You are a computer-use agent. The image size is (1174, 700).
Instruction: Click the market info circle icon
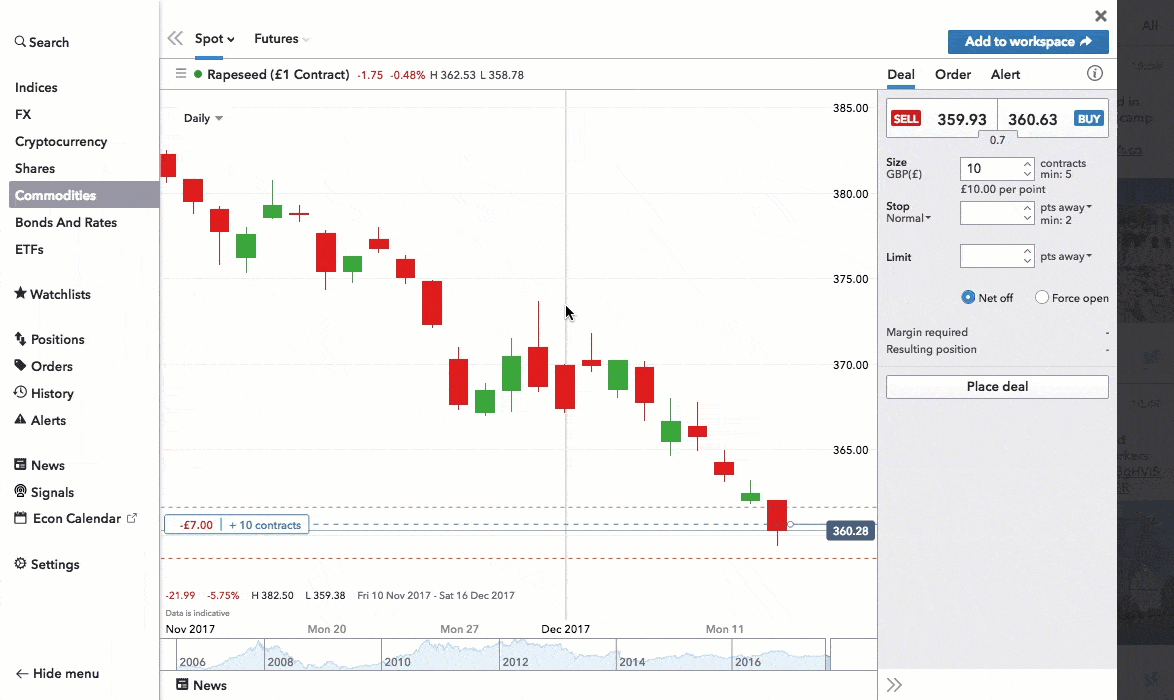pyautogui.click(x=1095, y=73)
